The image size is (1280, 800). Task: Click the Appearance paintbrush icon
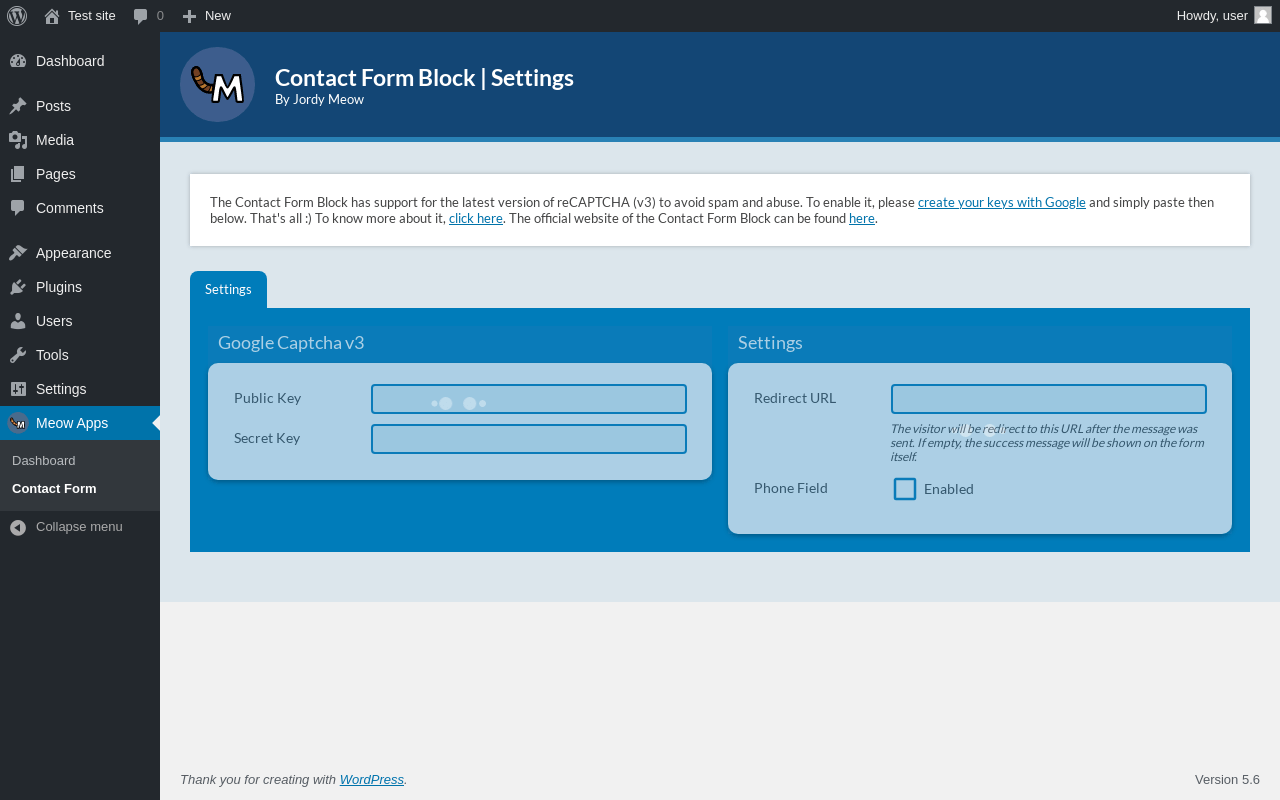[18, 253]
